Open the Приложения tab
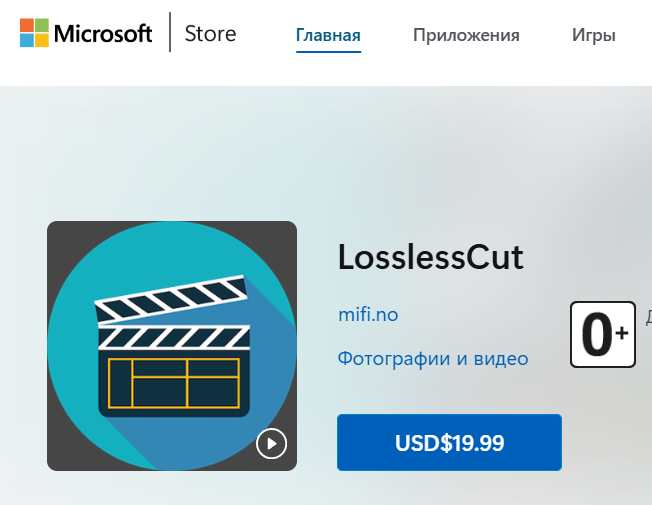The width and height of the screenshot is (652, 505). pos(466,35)
